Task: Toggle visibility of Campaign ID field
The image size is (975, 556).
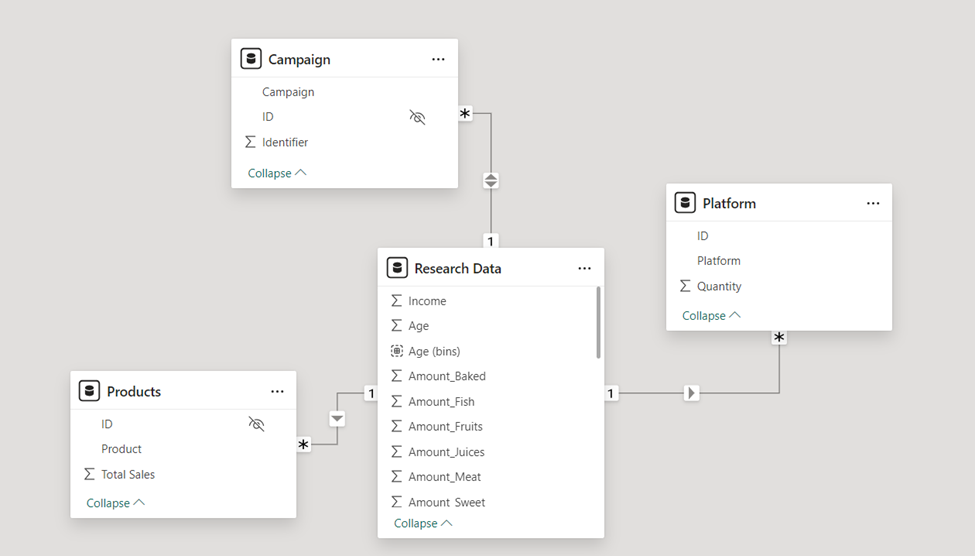Action: pyautogui.click(x=417, y=117)
